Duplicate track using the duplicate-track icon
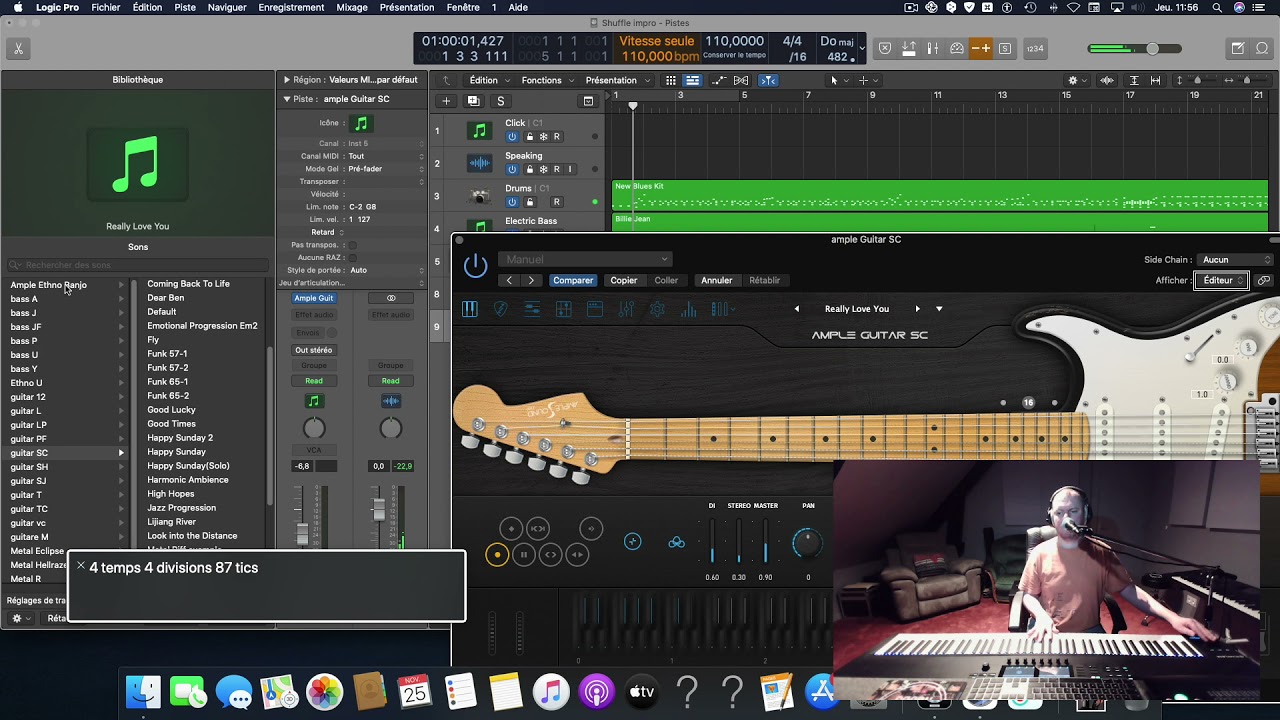The height and width of the screenshot is (720, 1280). pyautogui.click(x=473, y=101)
